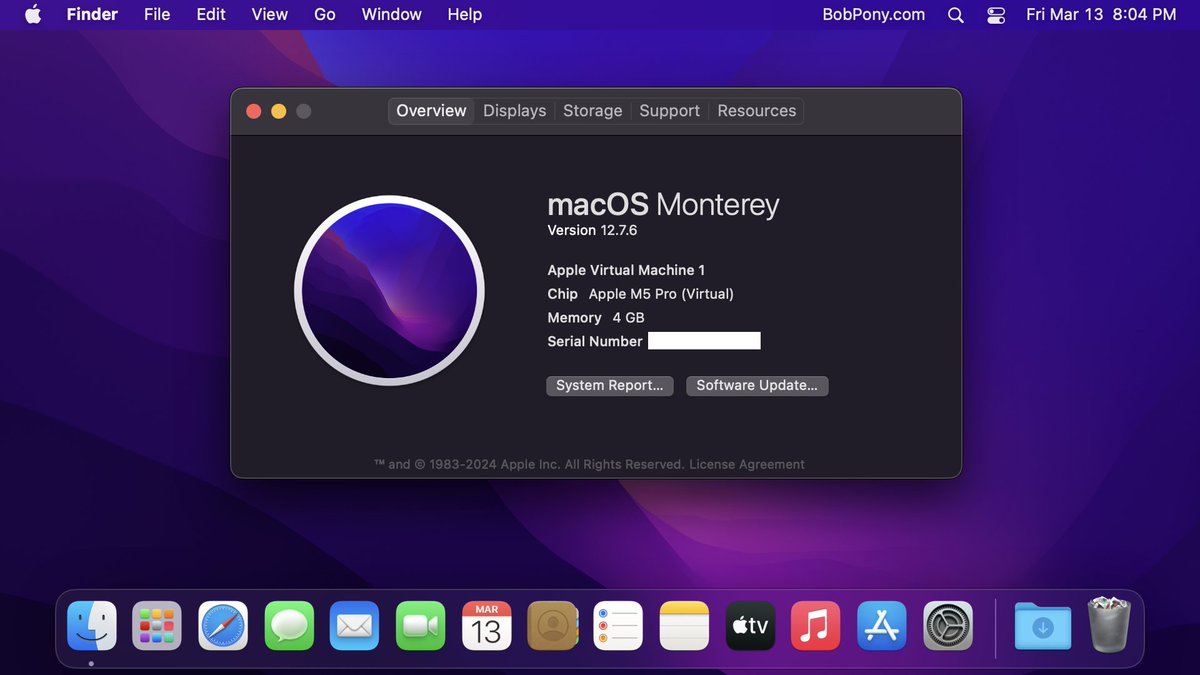Open Music app in Dock
Screen dimensions: 1200x675
click(816, 626)
